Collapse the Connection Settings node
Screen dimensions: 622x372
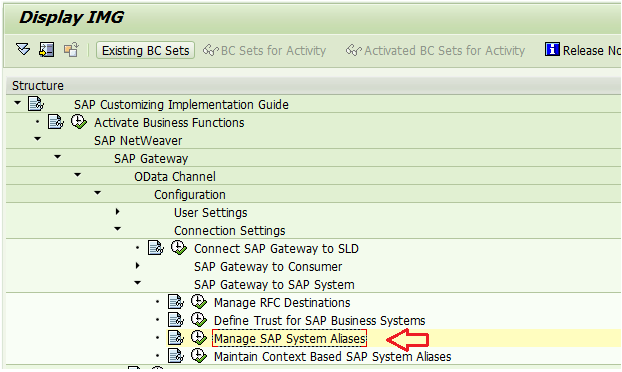click(118, 229)
